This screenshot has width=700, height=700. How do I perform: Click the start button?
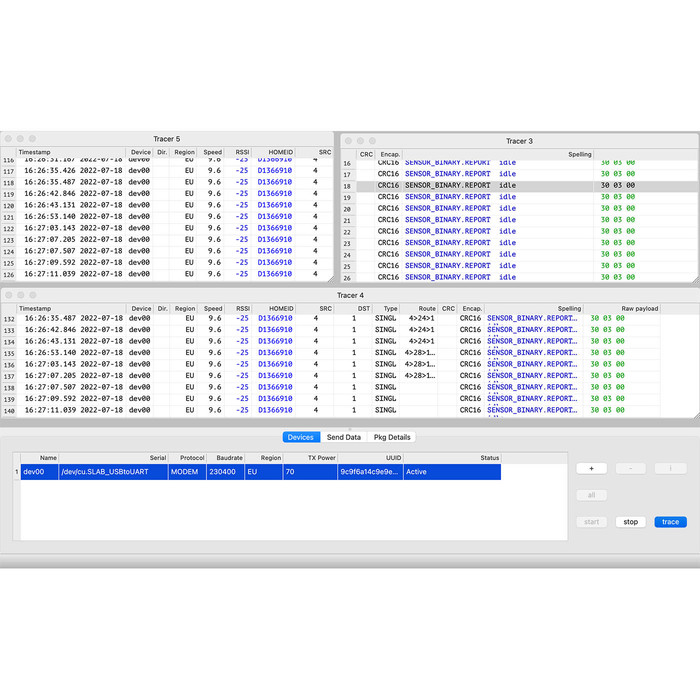click(x=591, y=522)
